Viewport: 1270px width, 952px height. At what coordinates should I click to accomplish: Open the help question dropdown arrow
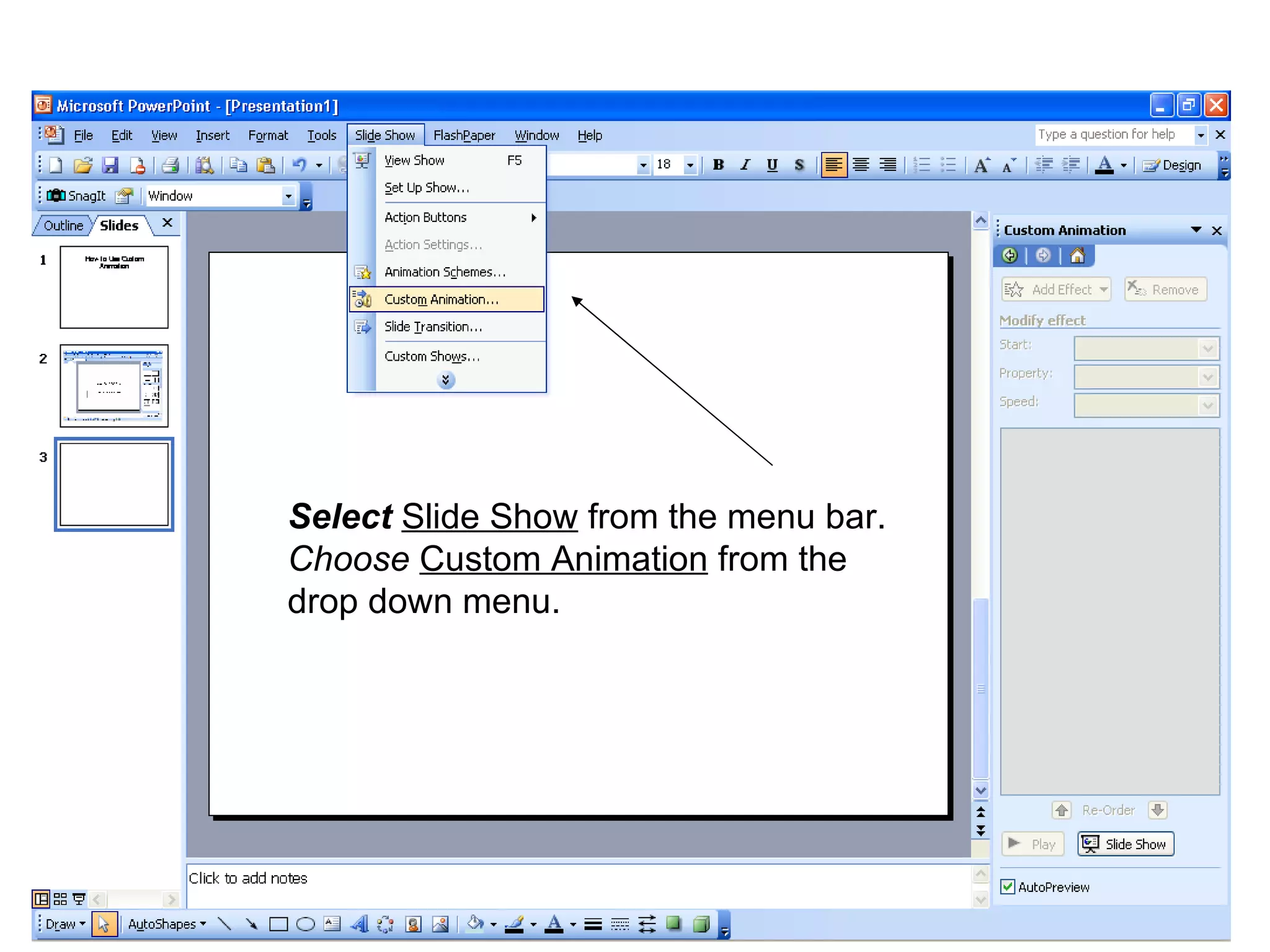(x=1201, y=134)
